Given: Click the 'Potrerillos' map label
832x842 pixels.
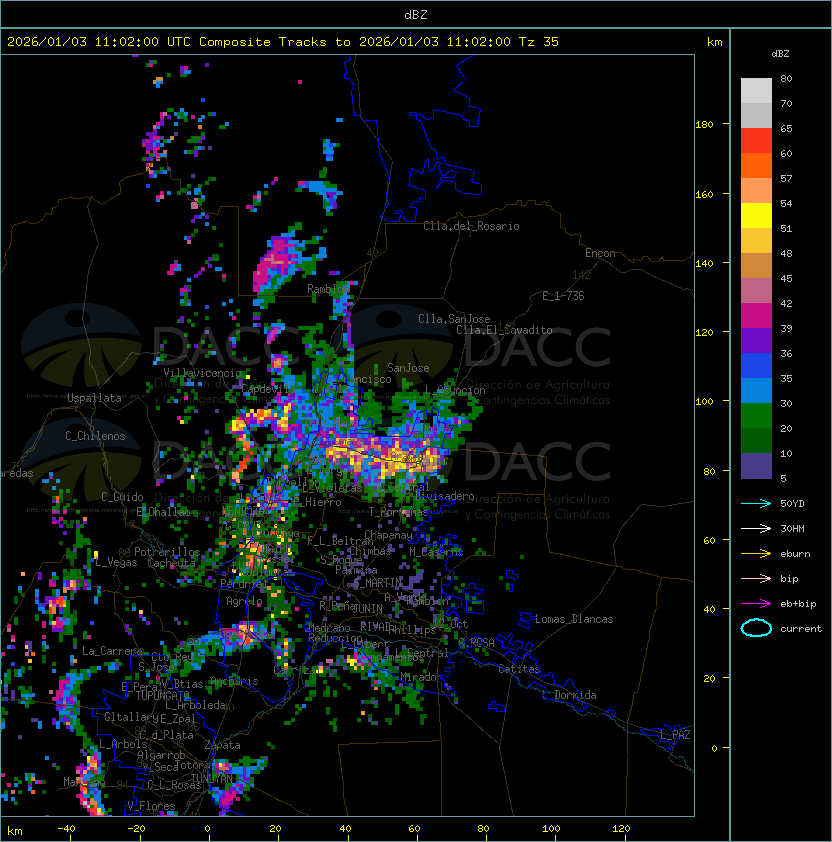Looking at the screenshot, I should tap(167, 551).
